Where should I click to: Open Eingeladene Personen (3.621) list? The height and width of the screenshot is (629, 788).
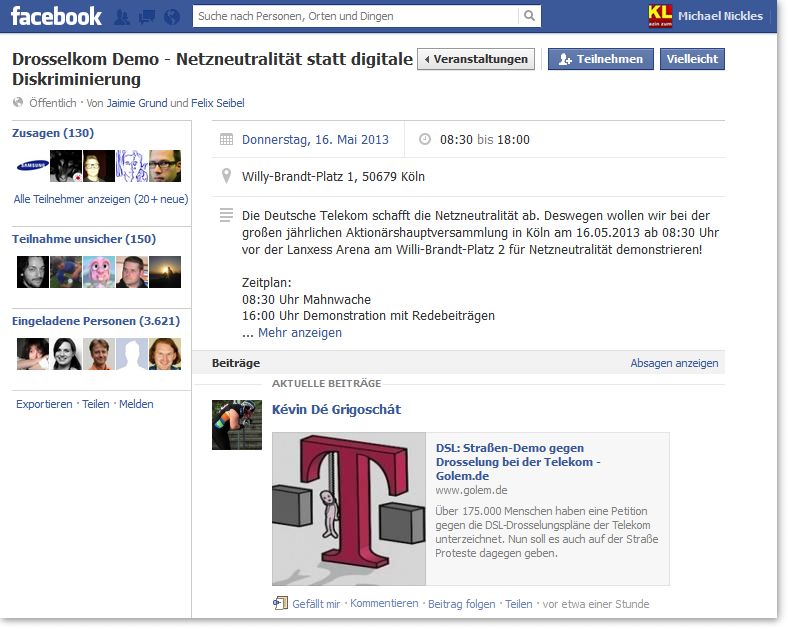point(96,321)
